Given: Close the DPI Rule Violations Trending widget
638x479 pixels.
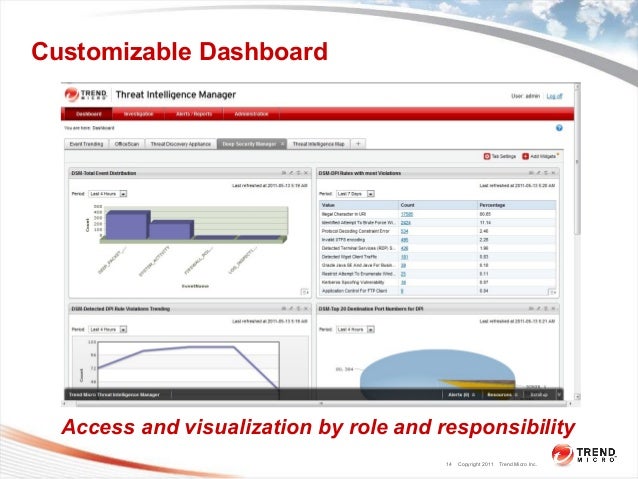Looking at the screenshot, I should [x=306, y=309].
